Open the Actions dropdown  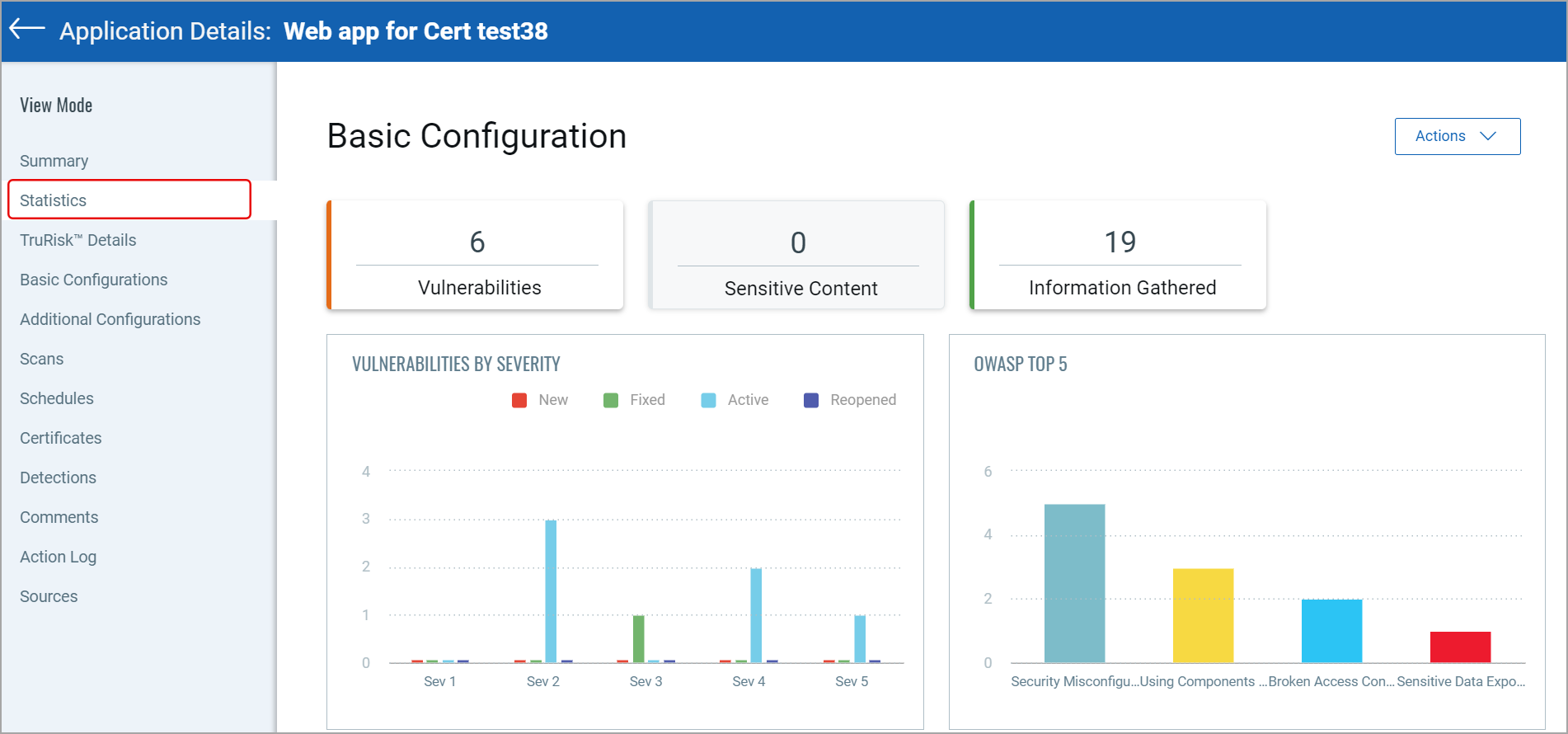click(x=1457, y=136)
